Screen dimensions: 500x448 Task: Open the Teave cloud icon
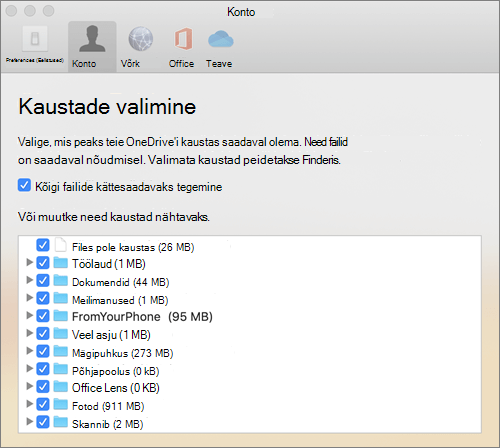pos(221,39)
